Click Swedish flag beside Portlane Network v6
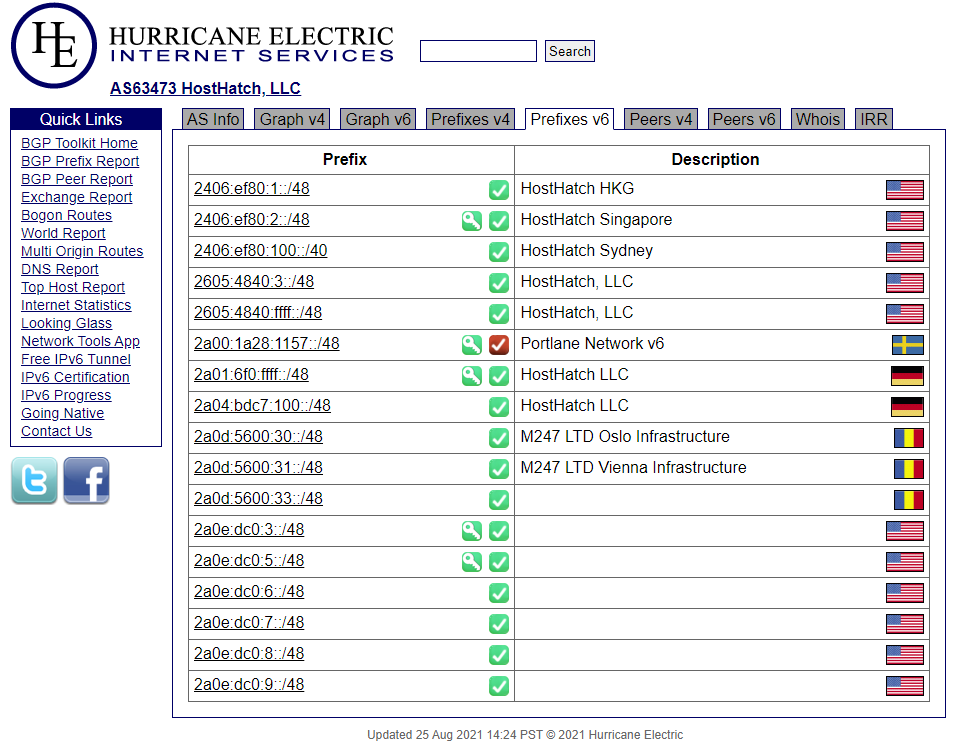Image resolution: width=959 pixels, height=749 pixels. [908, 345]
